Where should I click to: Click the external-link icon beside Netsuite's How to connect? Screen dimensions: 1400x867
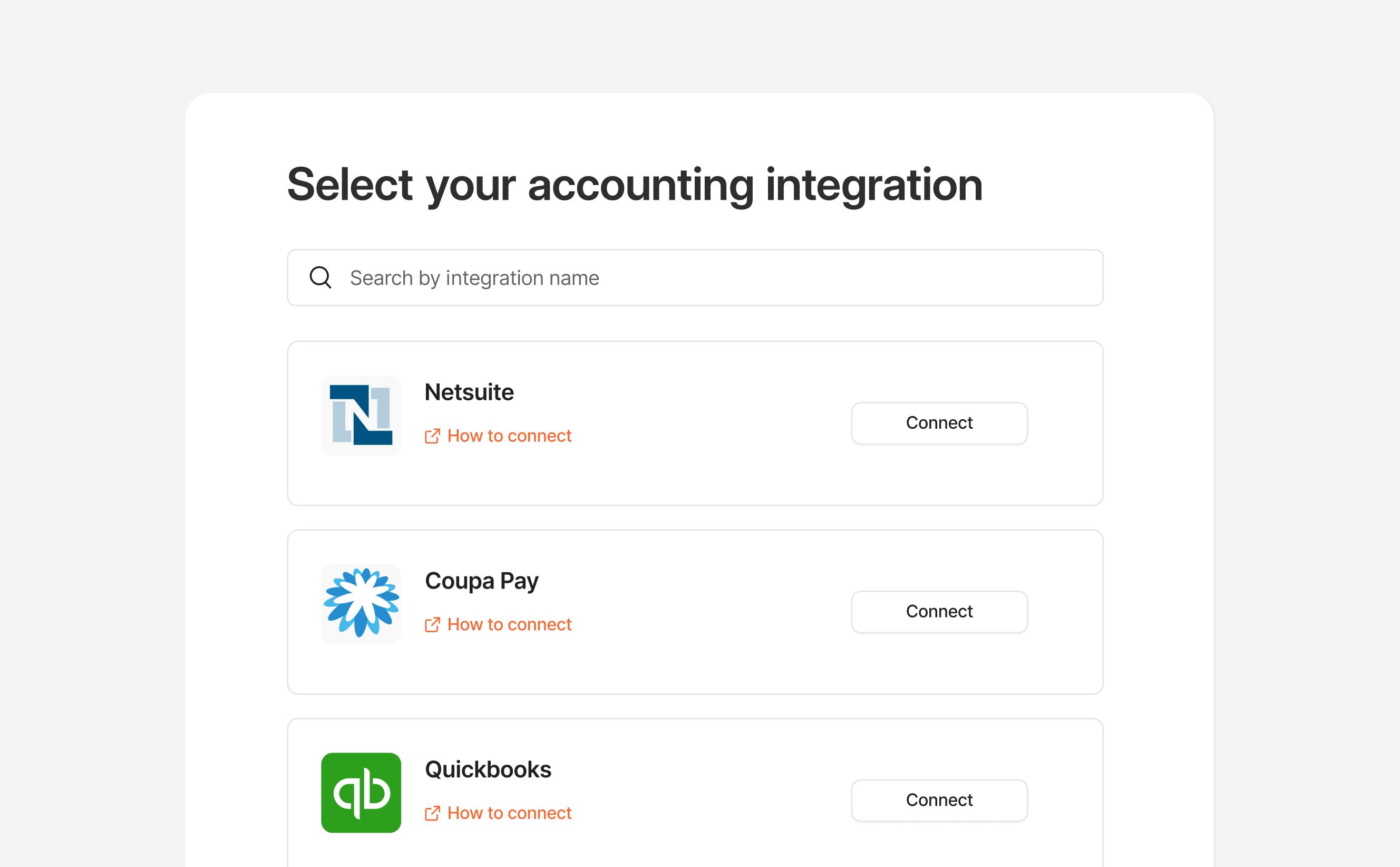(x=432, y=436)
